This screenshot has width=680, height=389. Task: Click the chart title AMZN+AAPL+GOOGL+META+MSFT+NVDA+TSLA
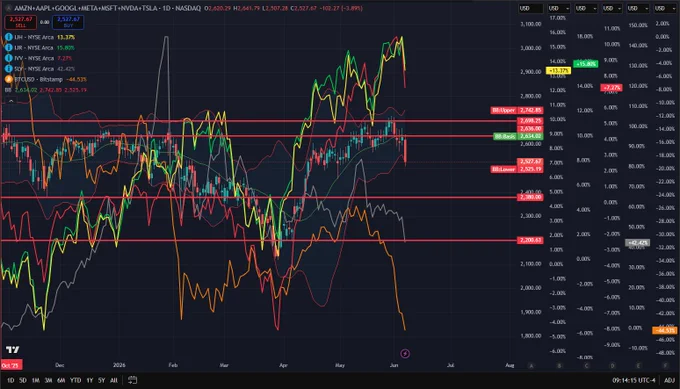[x=86, y=8]
